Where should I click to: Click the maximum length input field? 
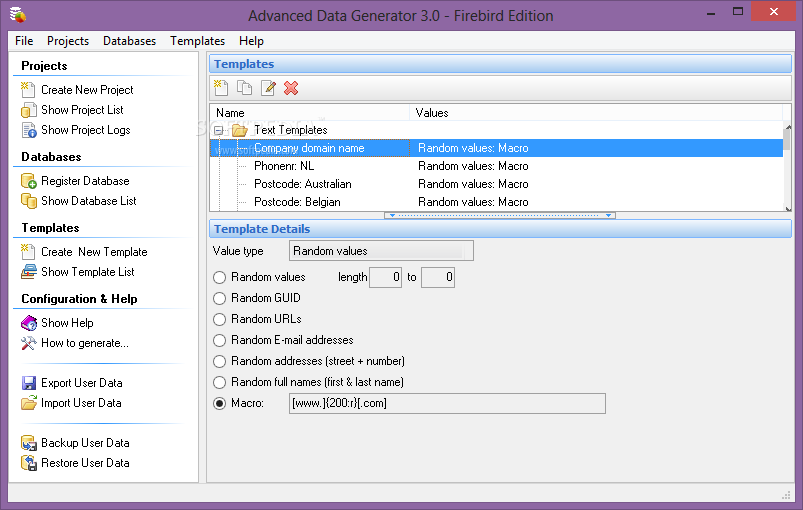pyautogui.click(x=438, y=277)
